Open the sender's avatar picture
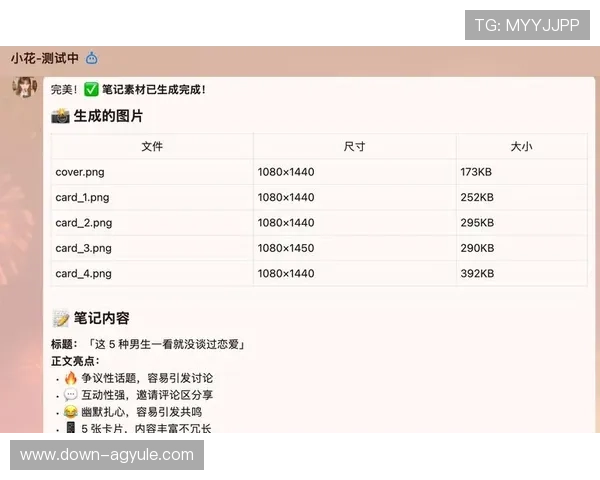600x480 pixels. (x=25, y=87)
